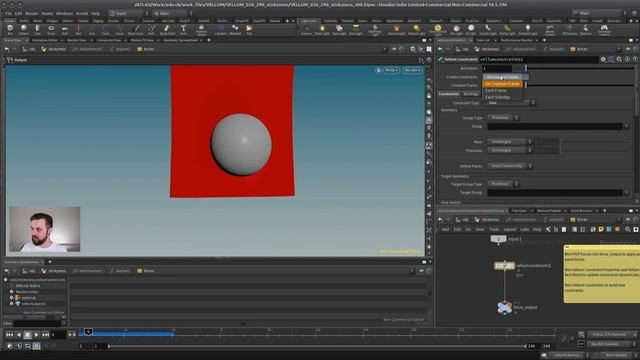Click the Activation slider

(x=580, y=68)
